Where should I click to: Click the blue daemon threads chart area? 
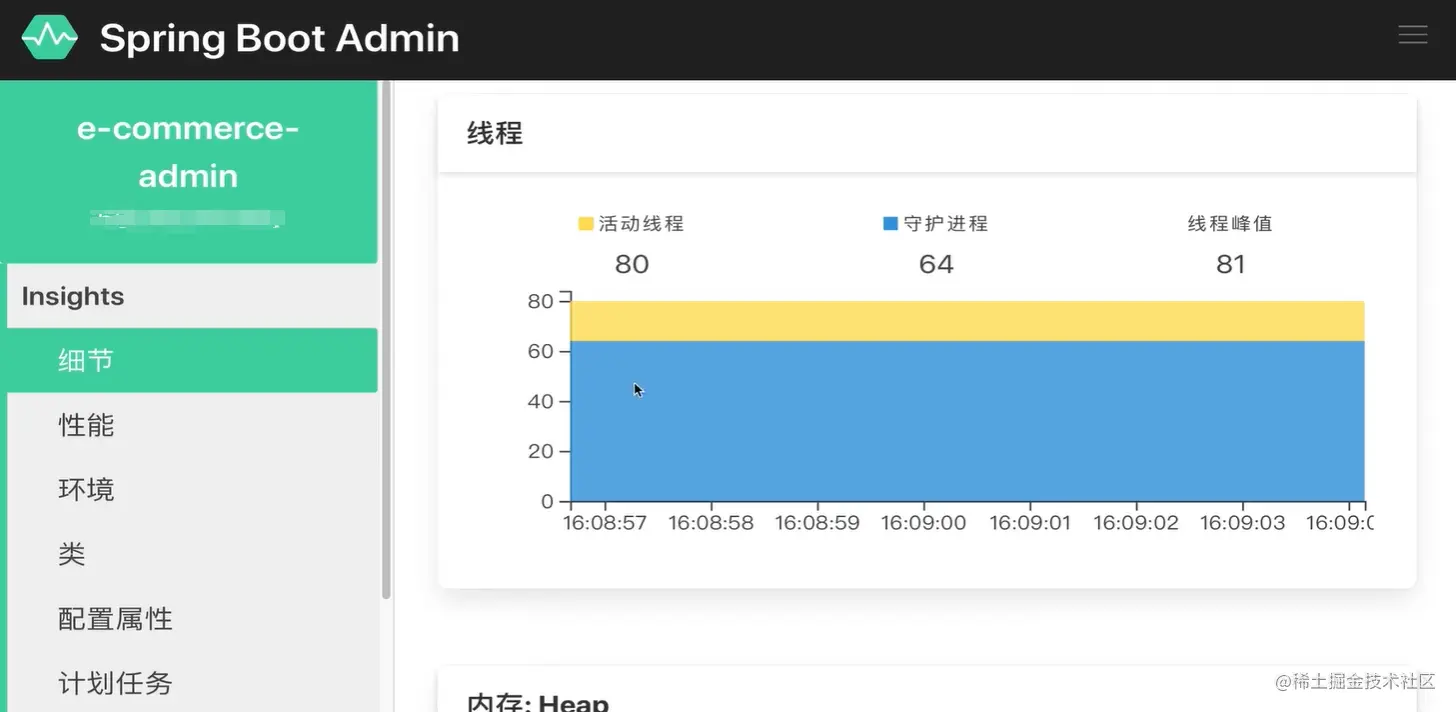[967, 421]
